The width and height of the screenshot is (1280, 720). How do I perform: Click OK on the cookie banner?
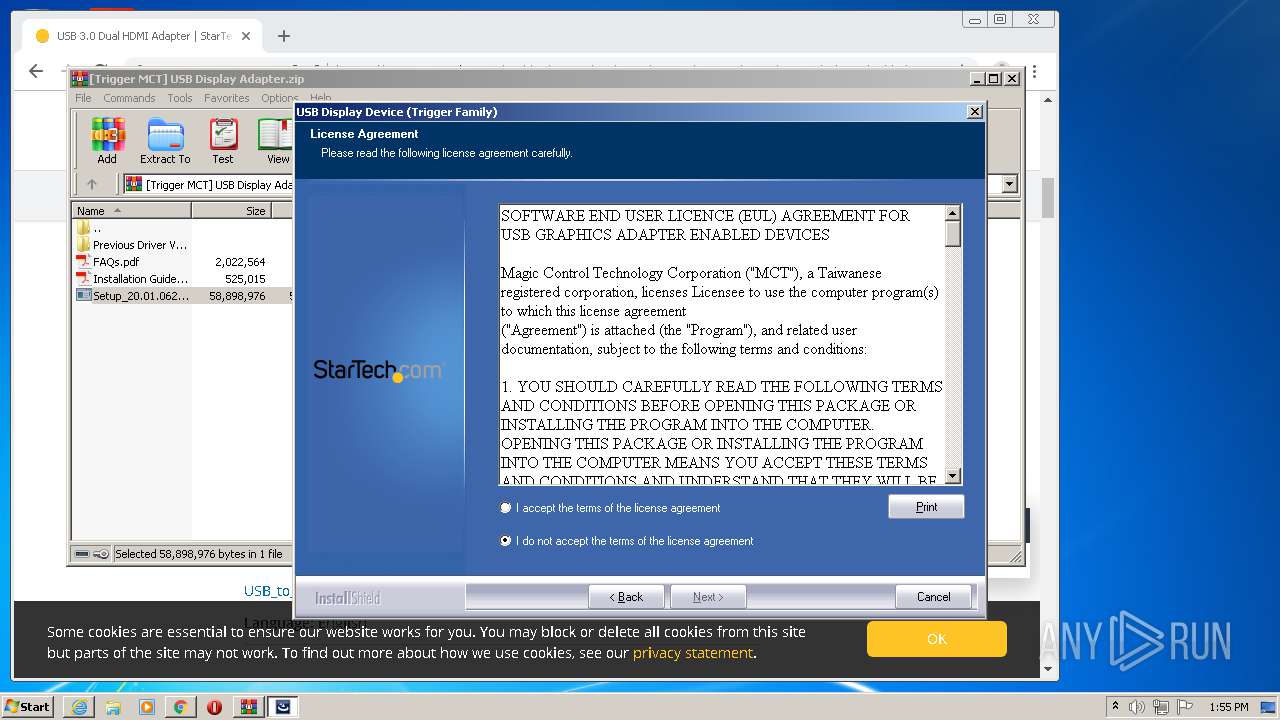937,639
